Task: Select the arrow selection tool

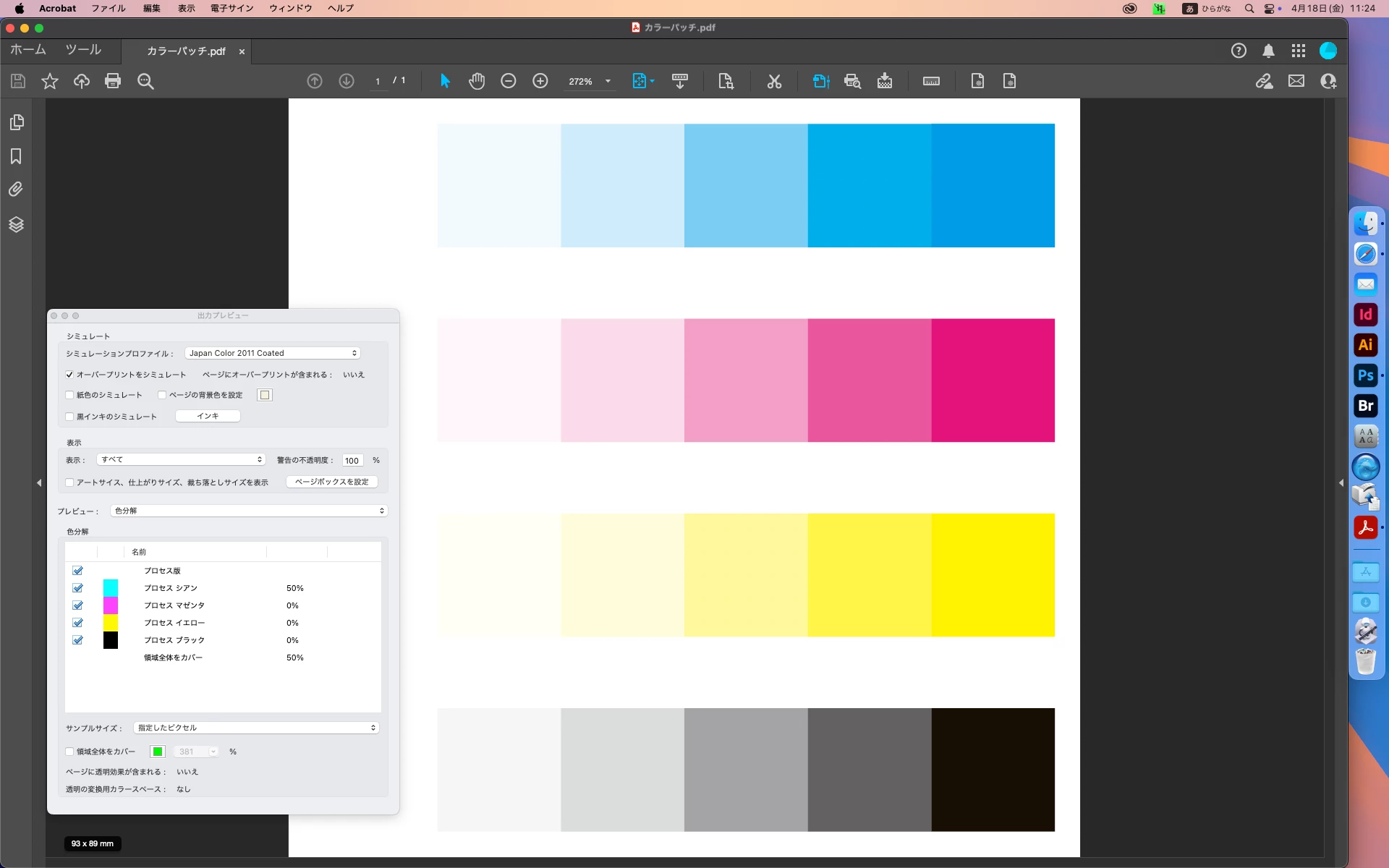Action: point(445,81)
